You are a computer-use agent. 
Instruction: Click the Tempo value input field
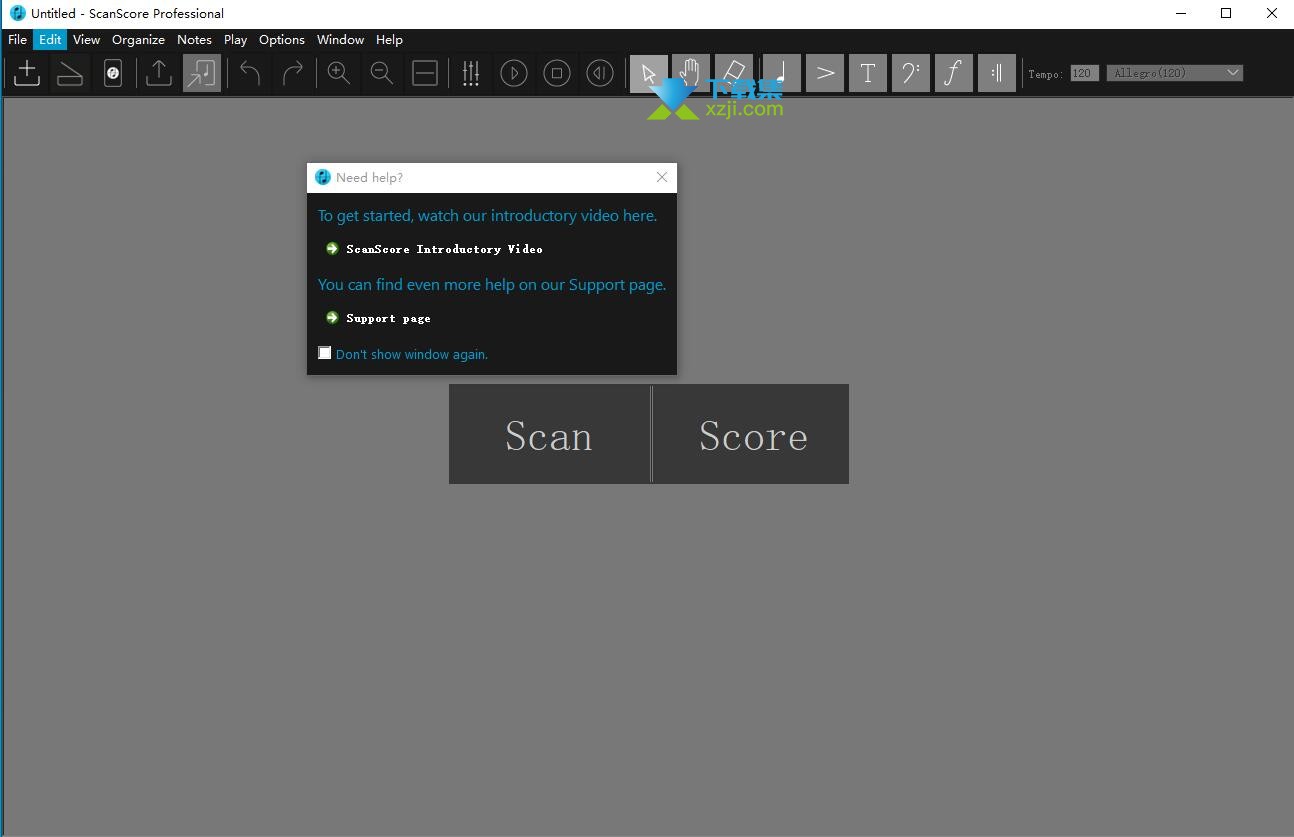[x=1084, y=73]
